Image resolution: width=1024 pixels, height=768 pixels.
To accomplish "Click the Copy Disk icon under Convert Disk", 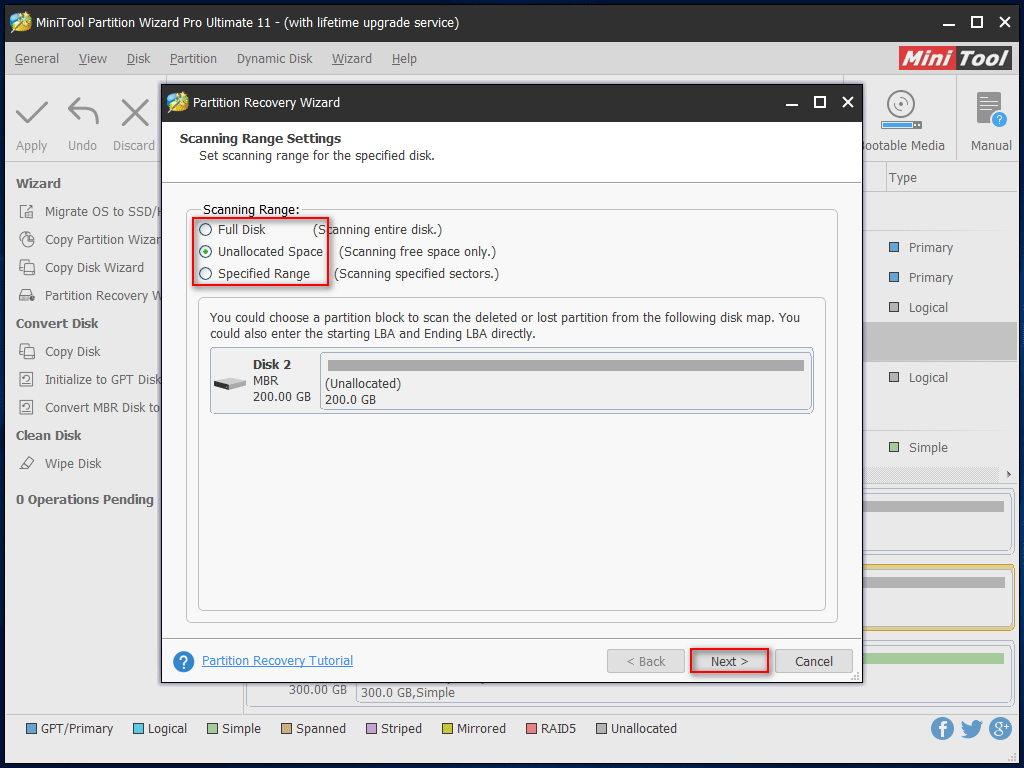I will click(x=27, y=351).
